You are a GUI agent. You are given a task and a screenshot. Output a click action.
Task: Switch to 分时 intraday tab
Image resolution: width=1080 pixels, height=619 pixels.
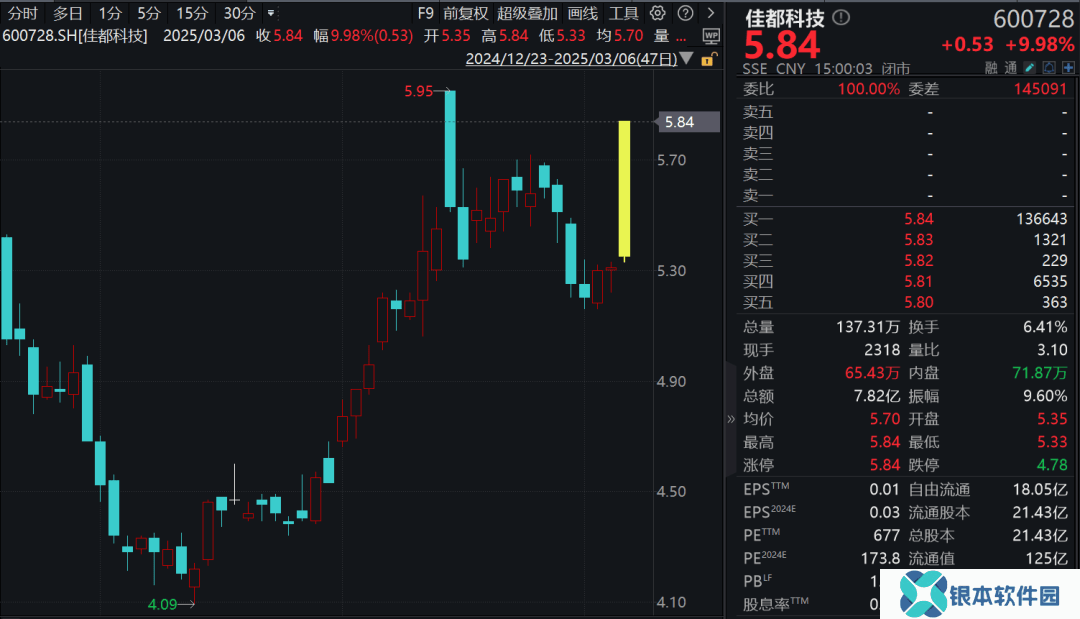pos(22,13)
